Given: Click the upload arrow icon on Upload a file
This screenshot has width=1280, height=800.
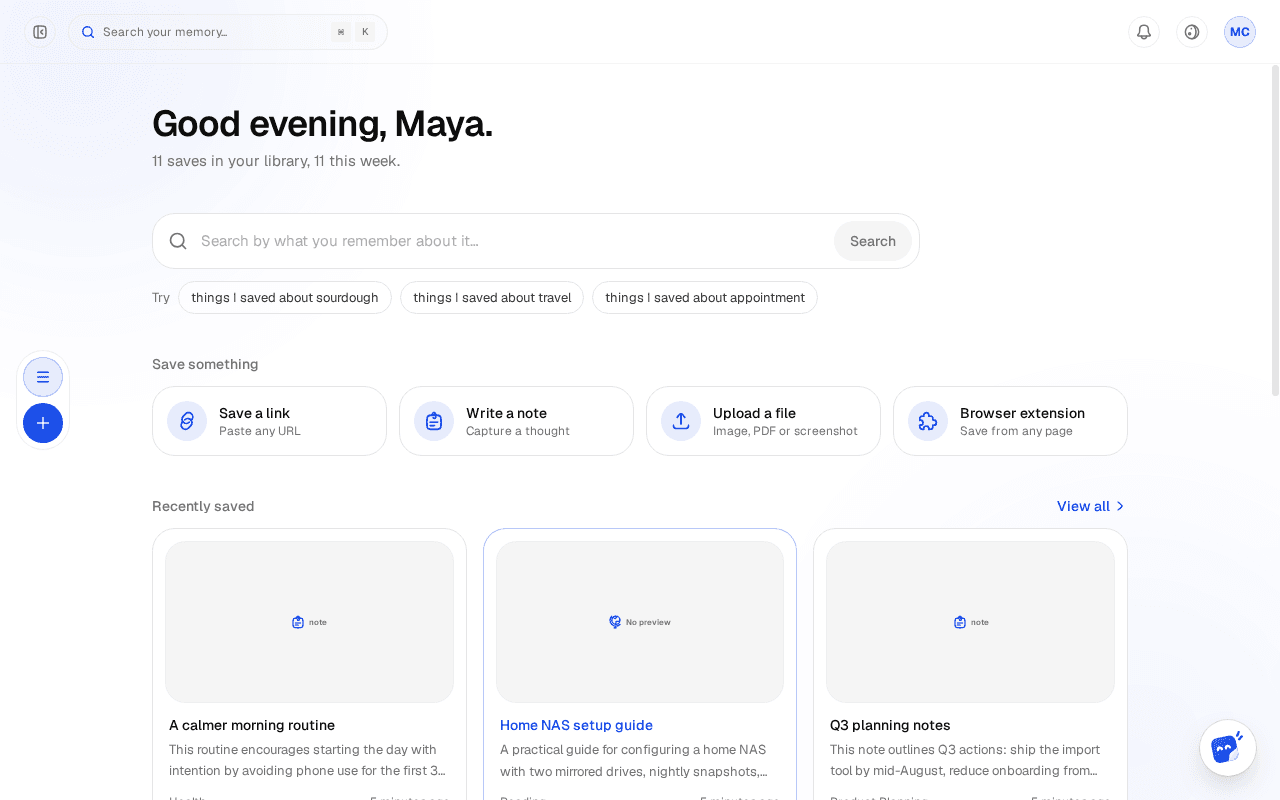Looking at the screenshot, I should [681, 421].
